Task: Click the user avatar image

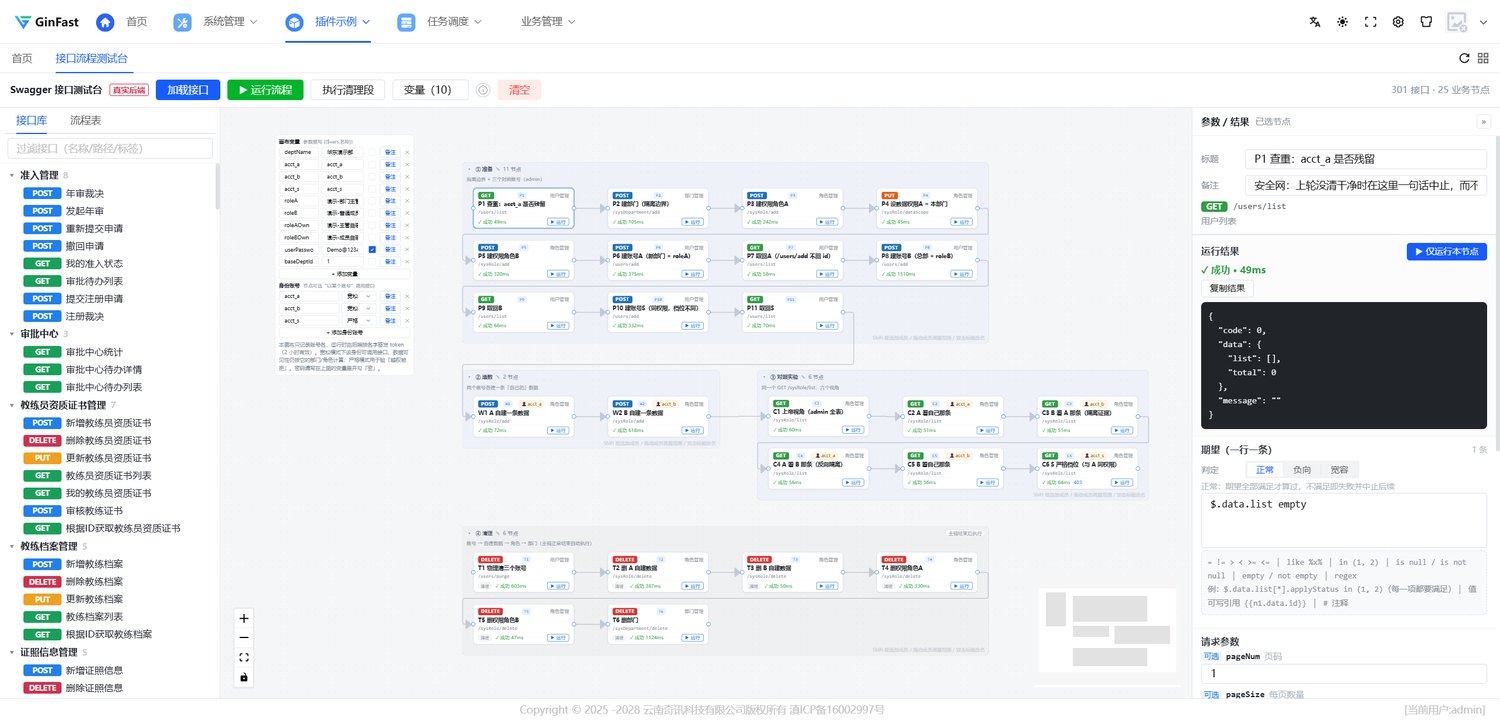Action: click(x=1456, y=22)
